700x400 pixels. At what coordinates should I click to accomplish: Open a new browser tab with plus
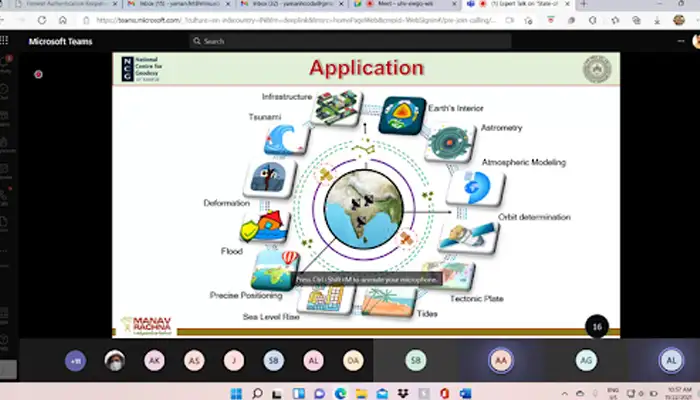pos(583,5)
